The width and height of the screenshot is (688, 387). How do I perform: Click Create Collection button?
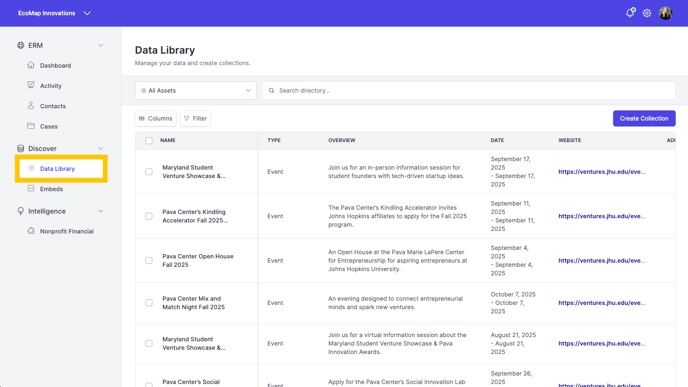(x=644, y=118)
